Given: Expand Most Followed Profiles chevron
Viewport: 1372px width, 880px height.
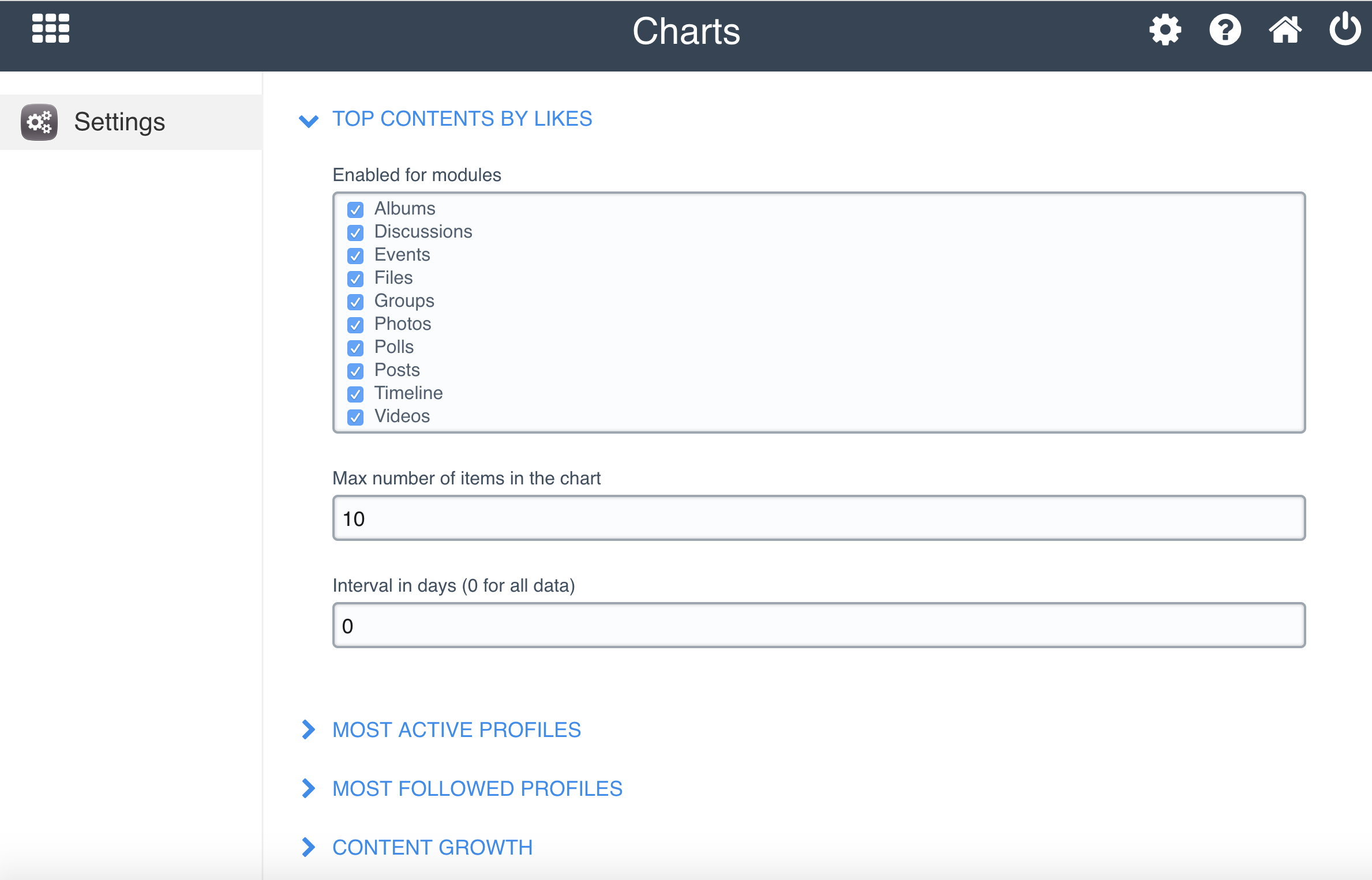Looking at the screenshot, I should (x=309, y=788).
